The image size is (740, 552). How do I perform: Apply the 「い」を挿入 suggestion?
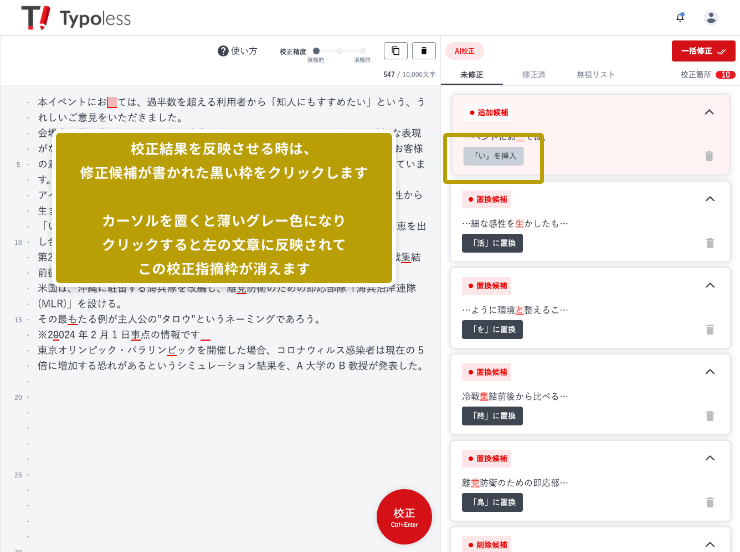click(x=494, y=156)
